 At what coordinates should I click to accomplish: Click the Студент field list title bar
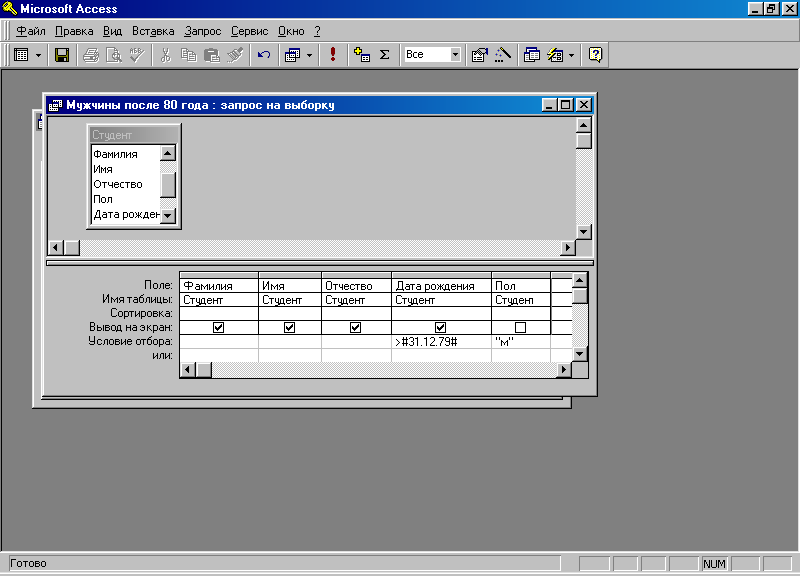[134, 135]
